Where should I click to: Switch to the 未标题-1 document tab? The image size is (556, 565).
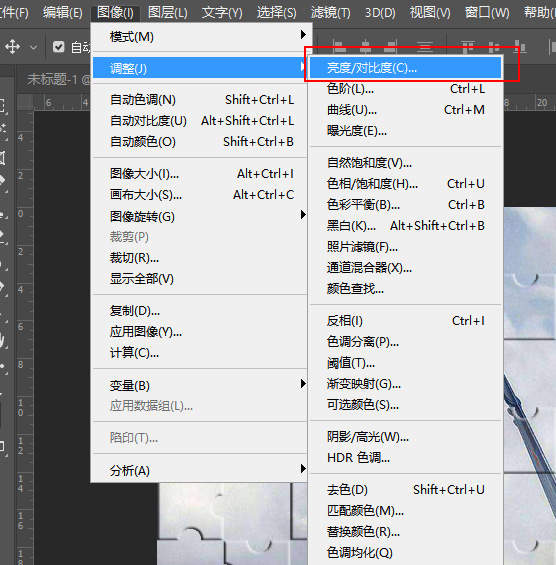pos(59,79)
